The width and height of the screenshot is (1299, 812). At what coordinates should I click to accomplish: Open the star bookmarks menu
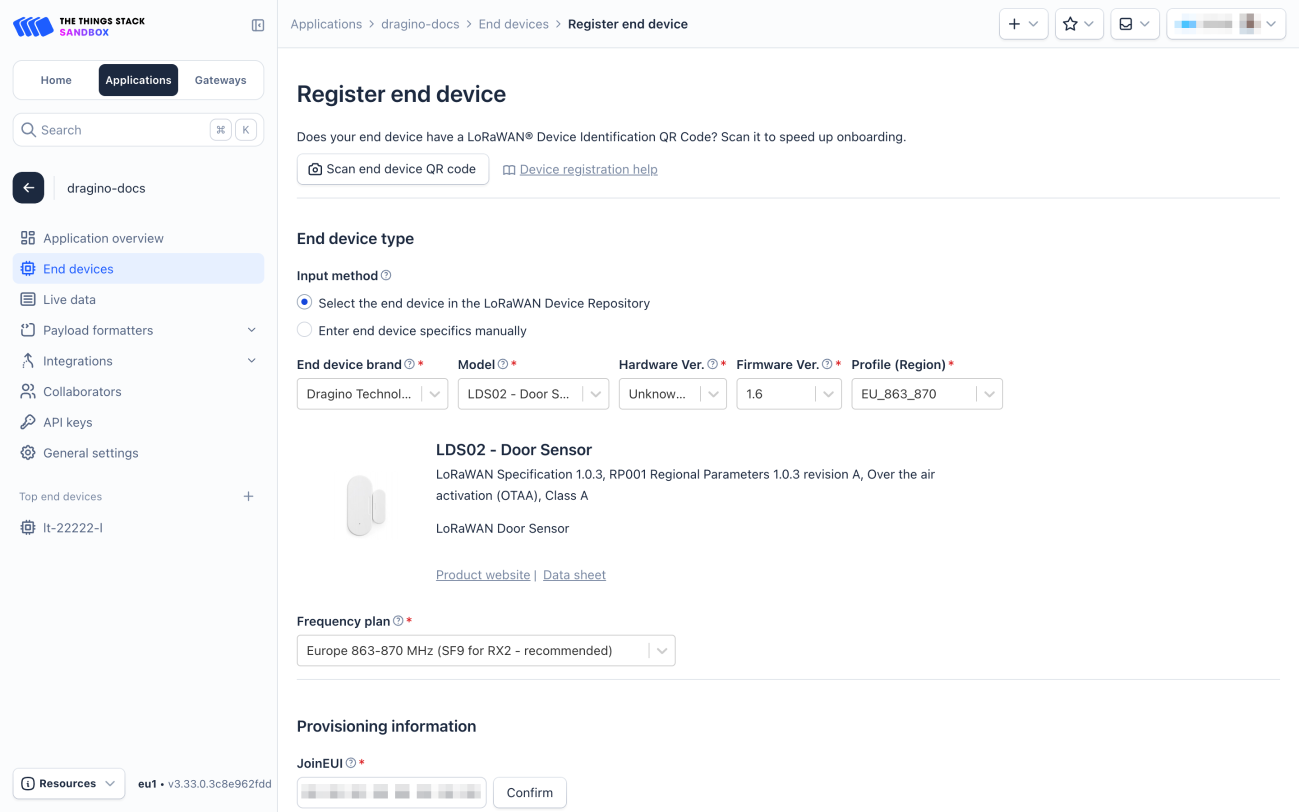[1079, 24]
